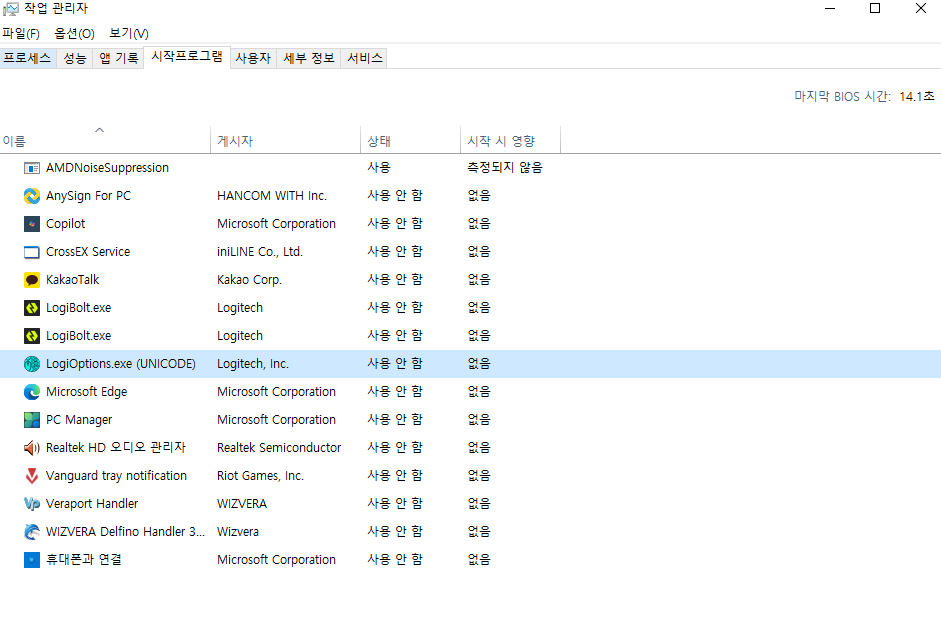Select the Microsoft Edge entry name
941x633 pixels.
[86, 392]
